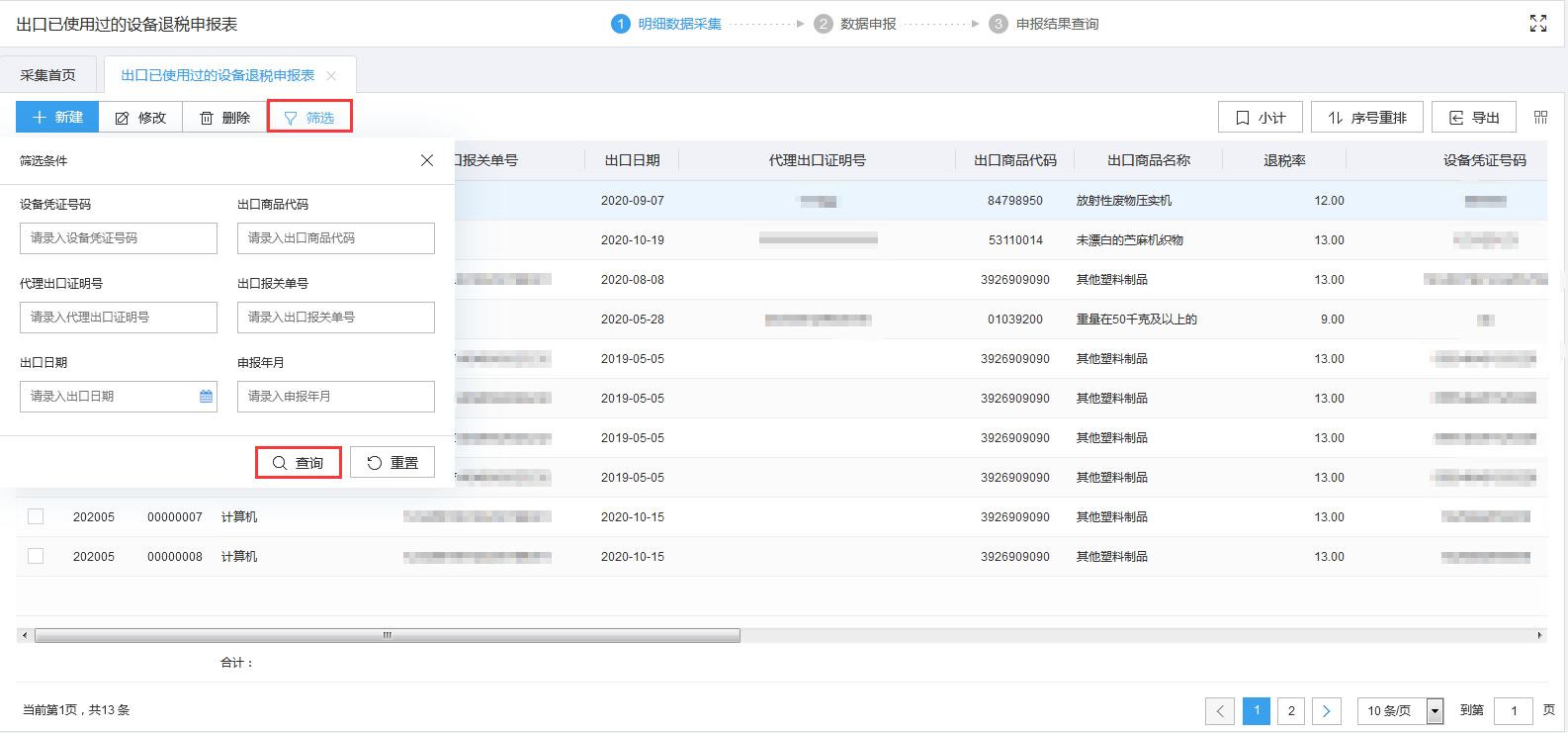This screenshot has width=1568, height=733.
Task: Go to the next page arrow
Action: tap(1326, 710)
